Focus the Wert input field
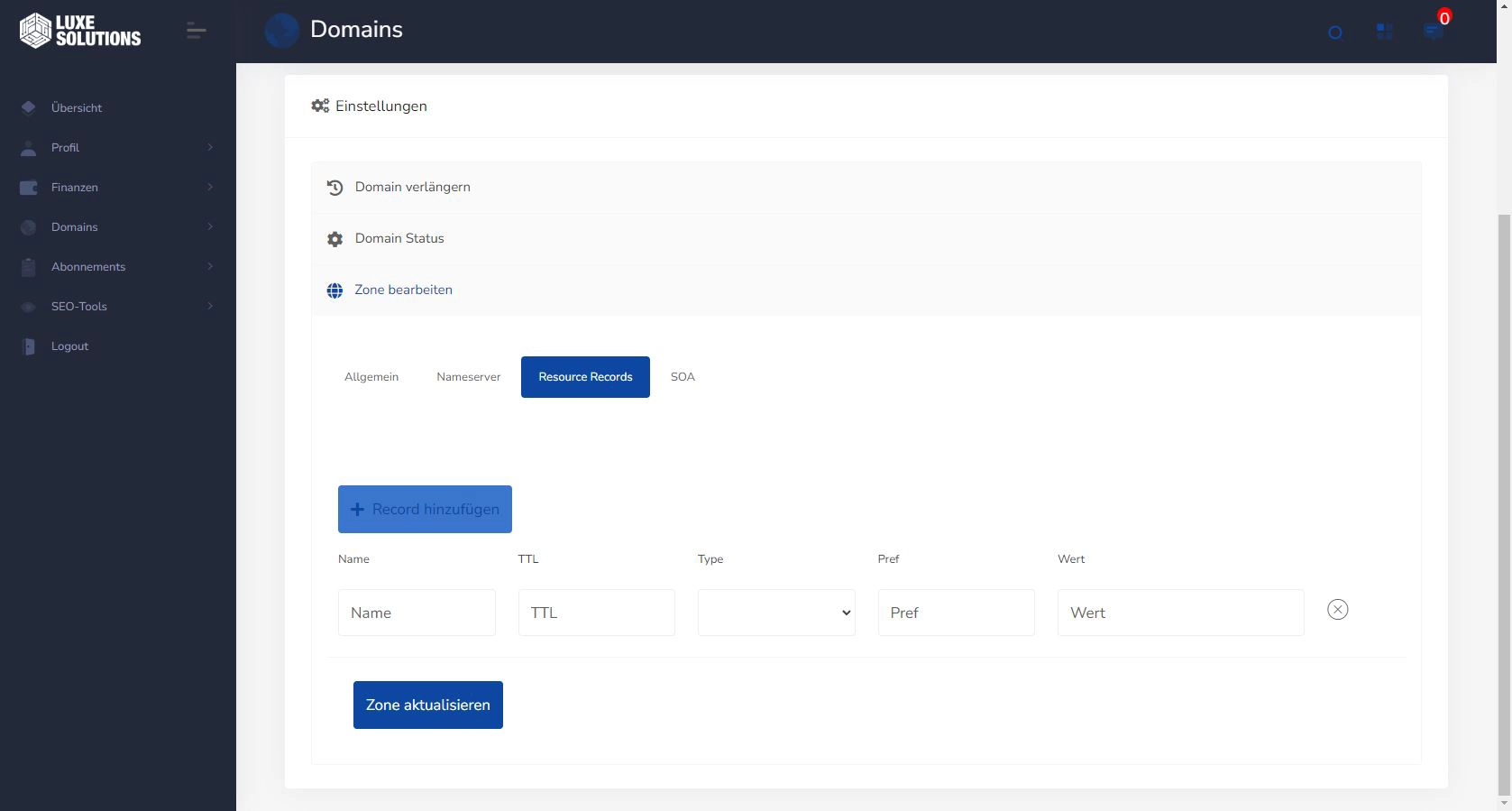Screen dimensions: 1512x811 click(1181, 613)
